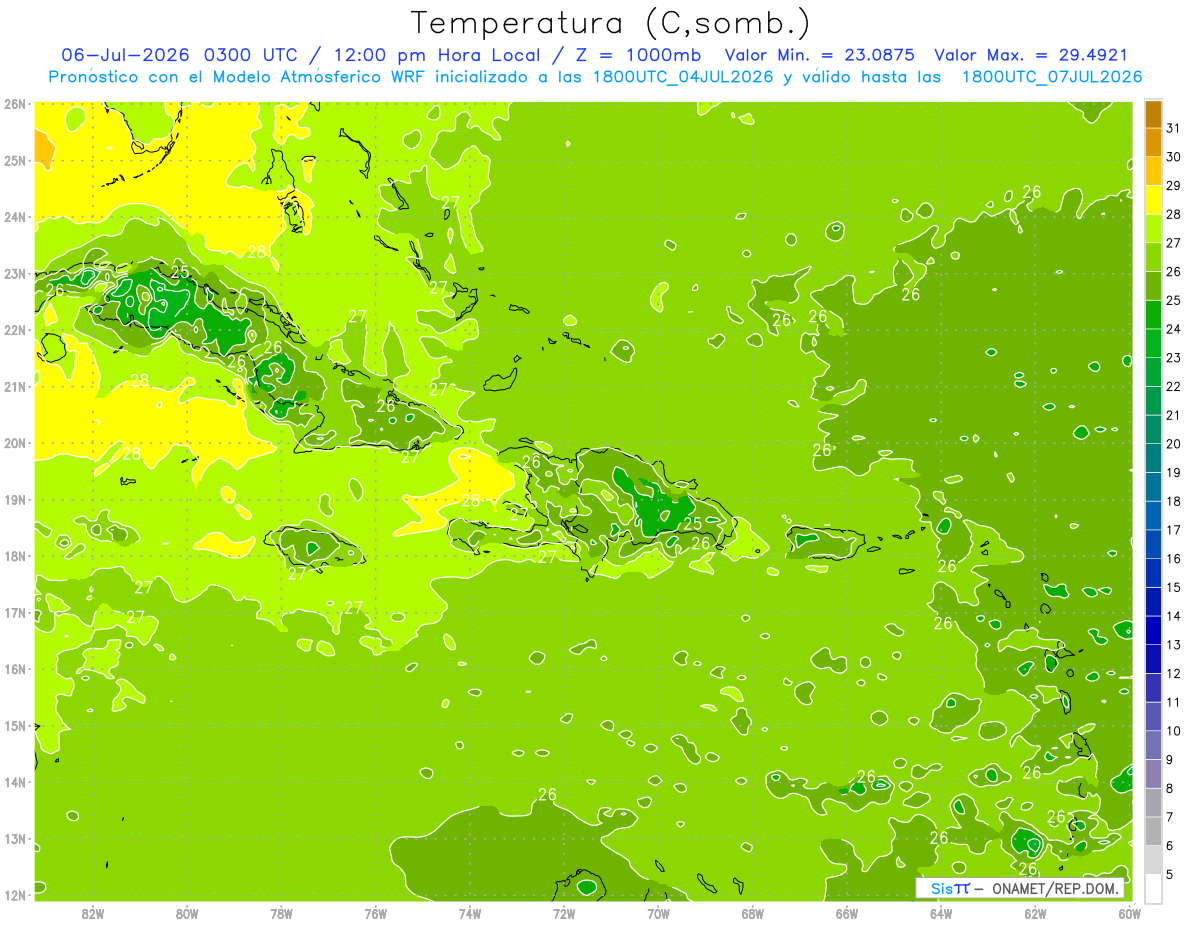Click the '68W' longitude axis label
This screenshot has height=927, width=1200.
[x=753, y=913]
